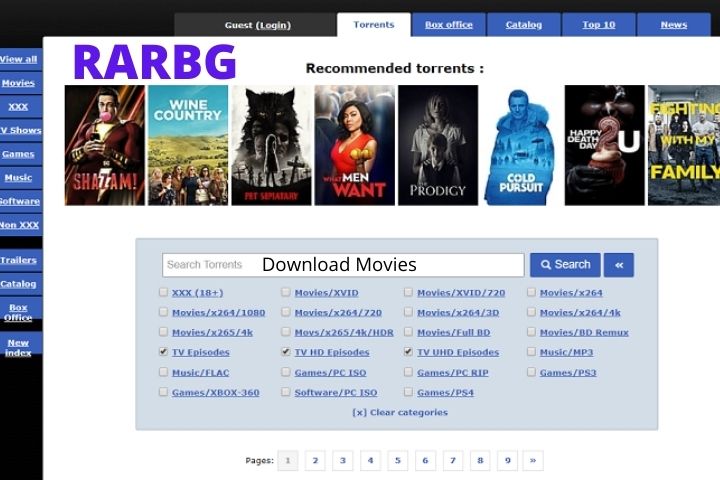The image size is (720, 480).
Task: Go to page 2
Action: click(315, 460)
